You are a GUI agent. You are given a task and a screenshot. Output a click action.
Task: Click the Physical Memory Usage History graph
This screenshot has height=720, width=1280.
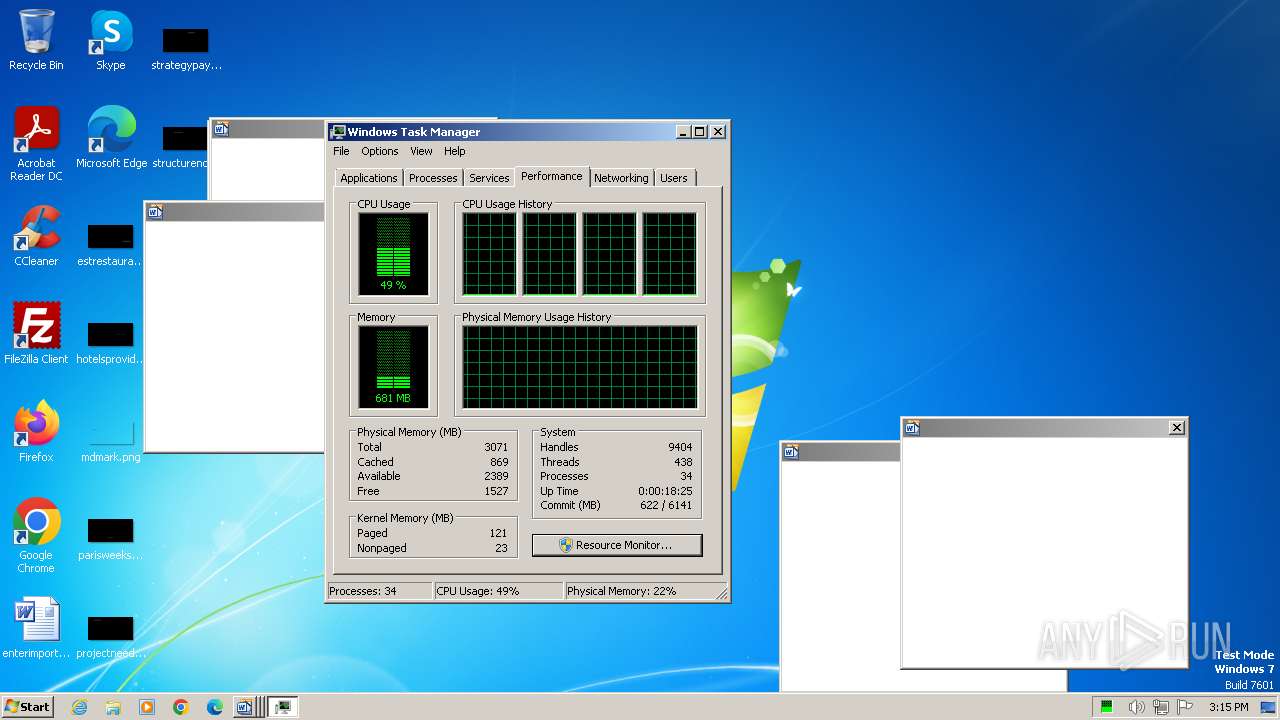click(580, 367)
